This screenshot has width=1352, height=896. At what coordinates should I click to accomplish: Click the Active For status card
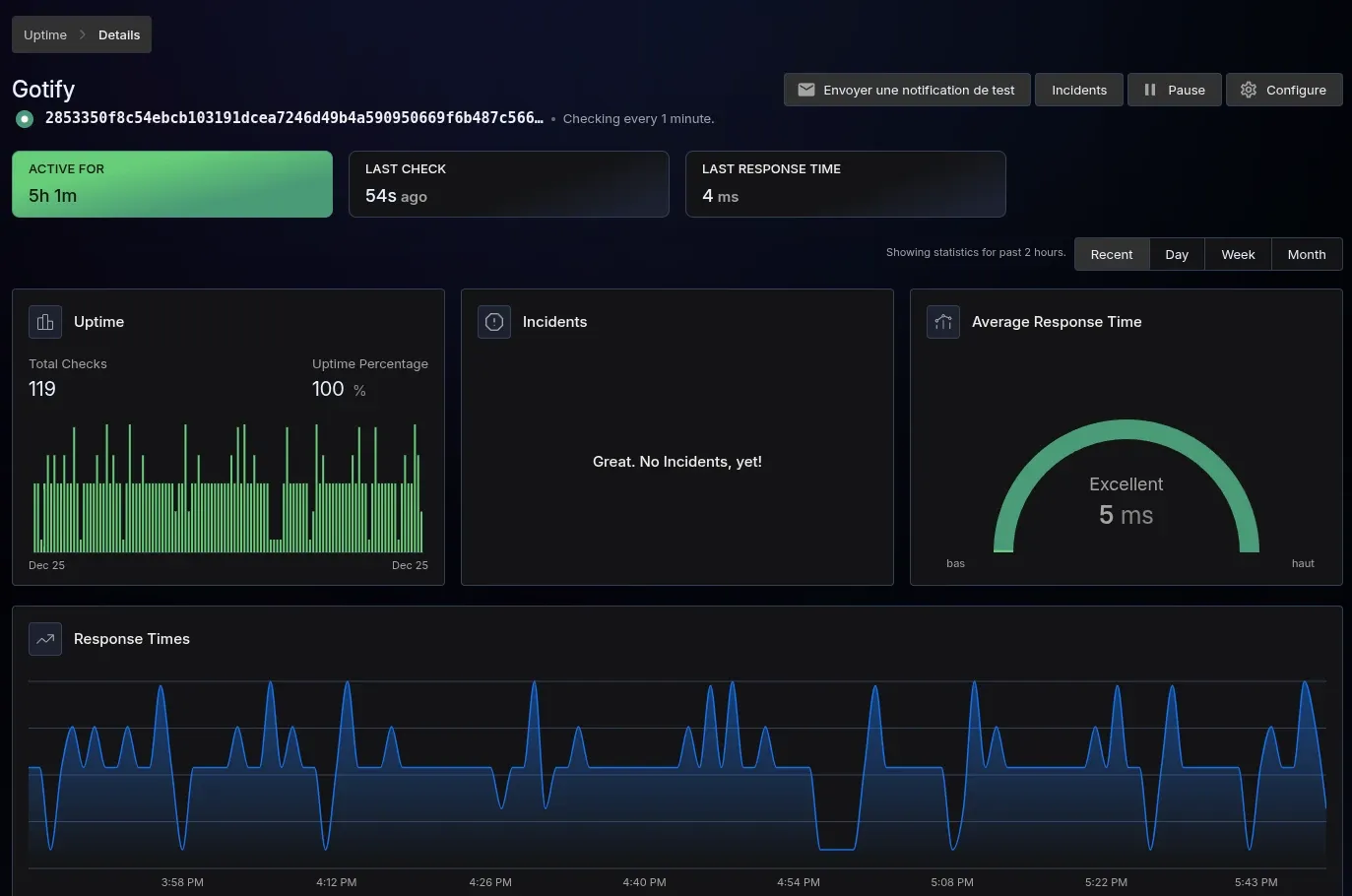click(x=172, y=184)
